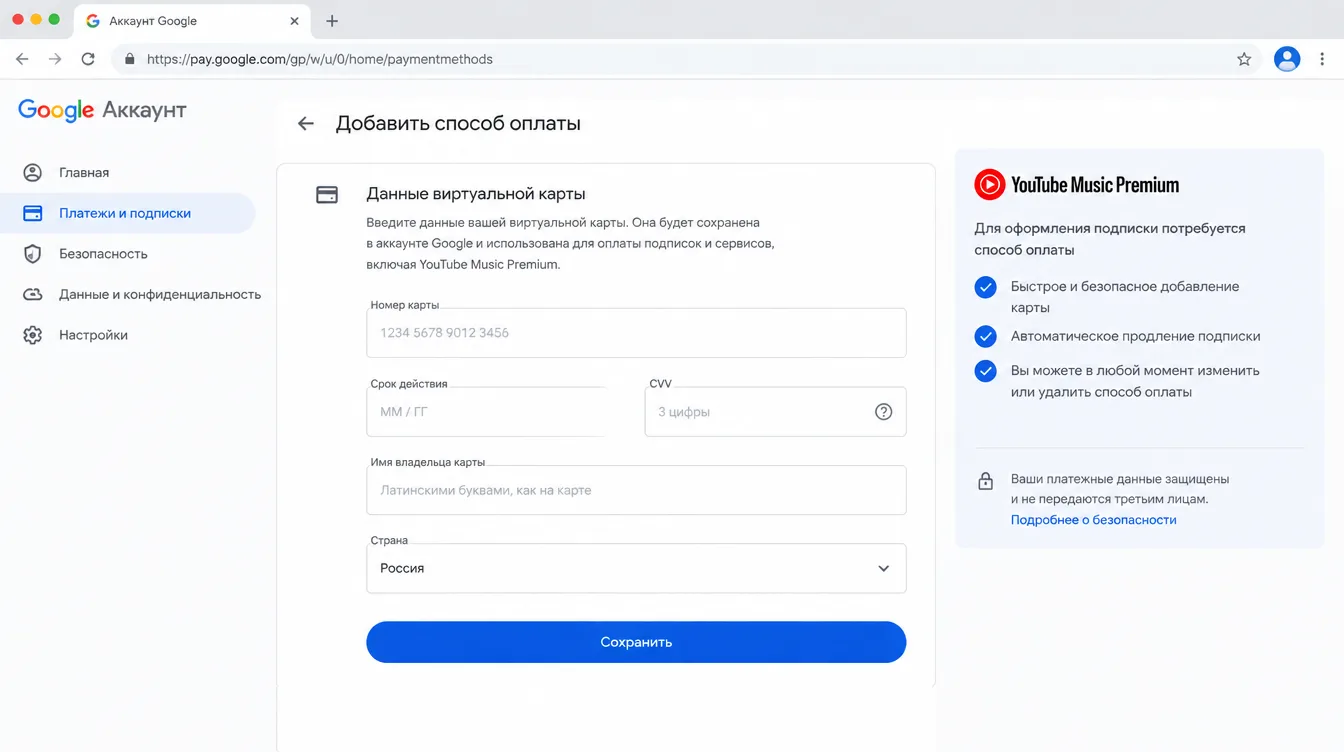Focus the Имя владельца карты field
Screen dimensions: 1344x752
636,490
